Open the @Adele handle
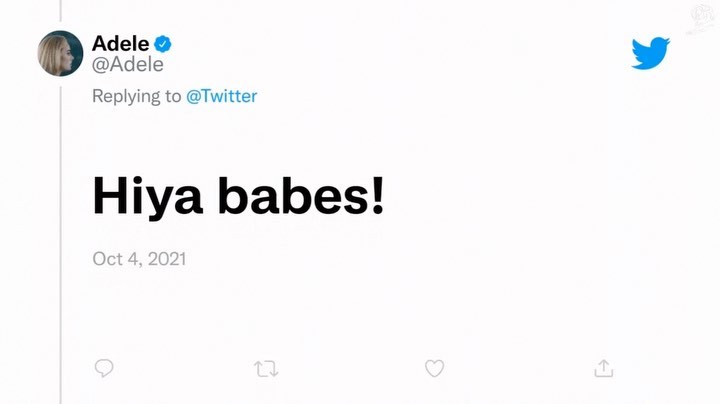The image size is (720, 404). tap(127, 65)
